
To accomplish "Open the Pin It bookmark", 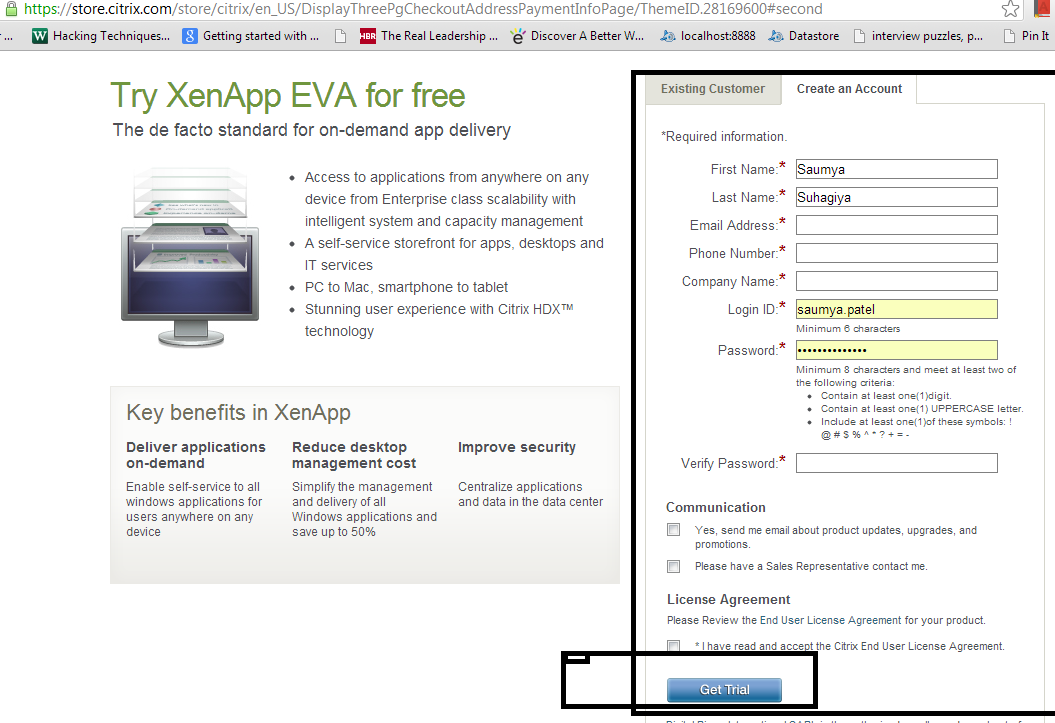I will [x=1026, y=36].
